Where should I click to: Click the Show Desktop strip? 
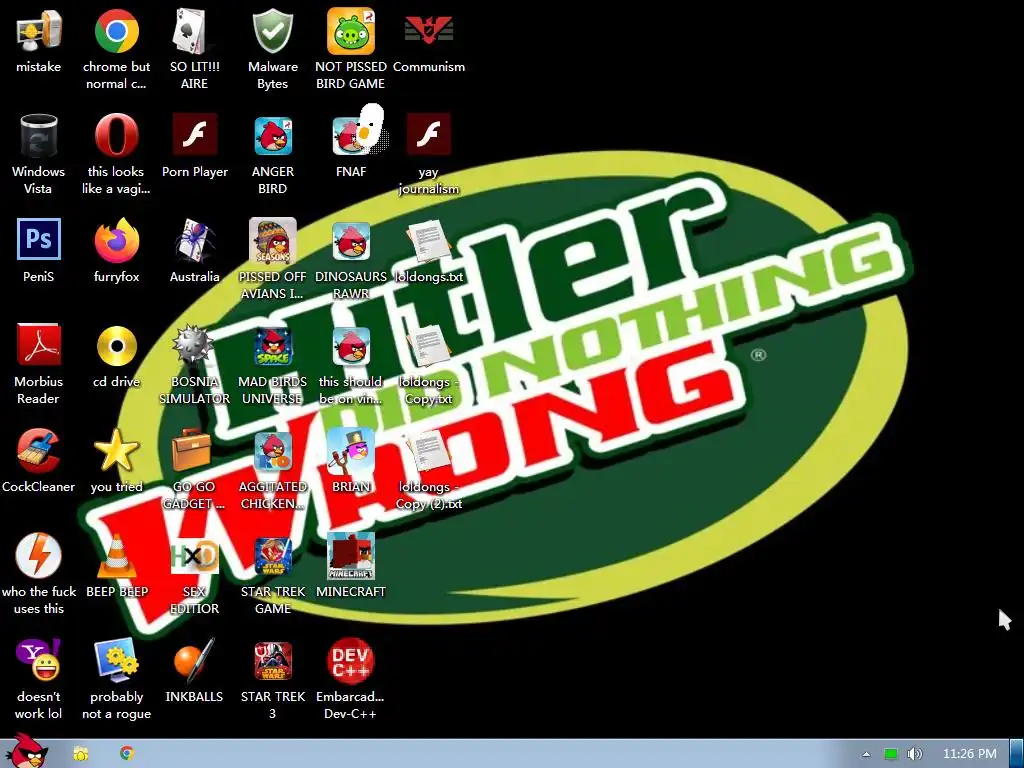pyautogui.click(x=1017, y=754)
